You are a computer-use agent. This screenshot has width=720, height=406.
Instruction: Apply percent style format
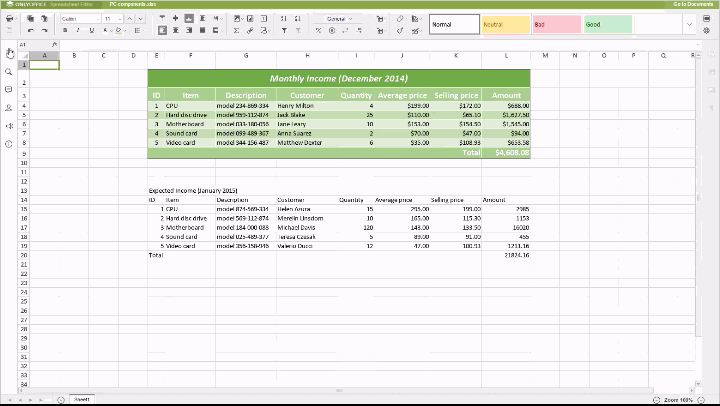coord(318,31)
